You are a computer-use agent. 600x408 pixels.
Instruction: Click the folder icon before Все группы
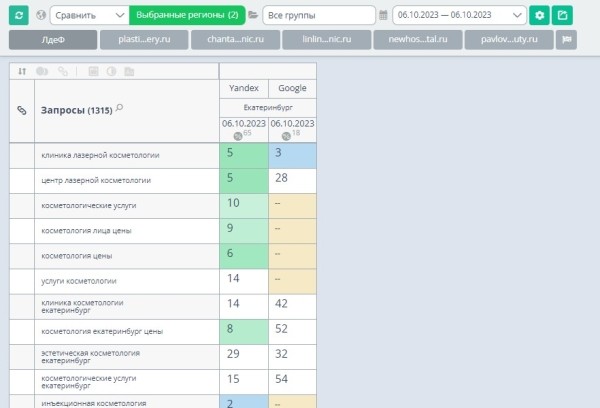click(x=253, y=15)
